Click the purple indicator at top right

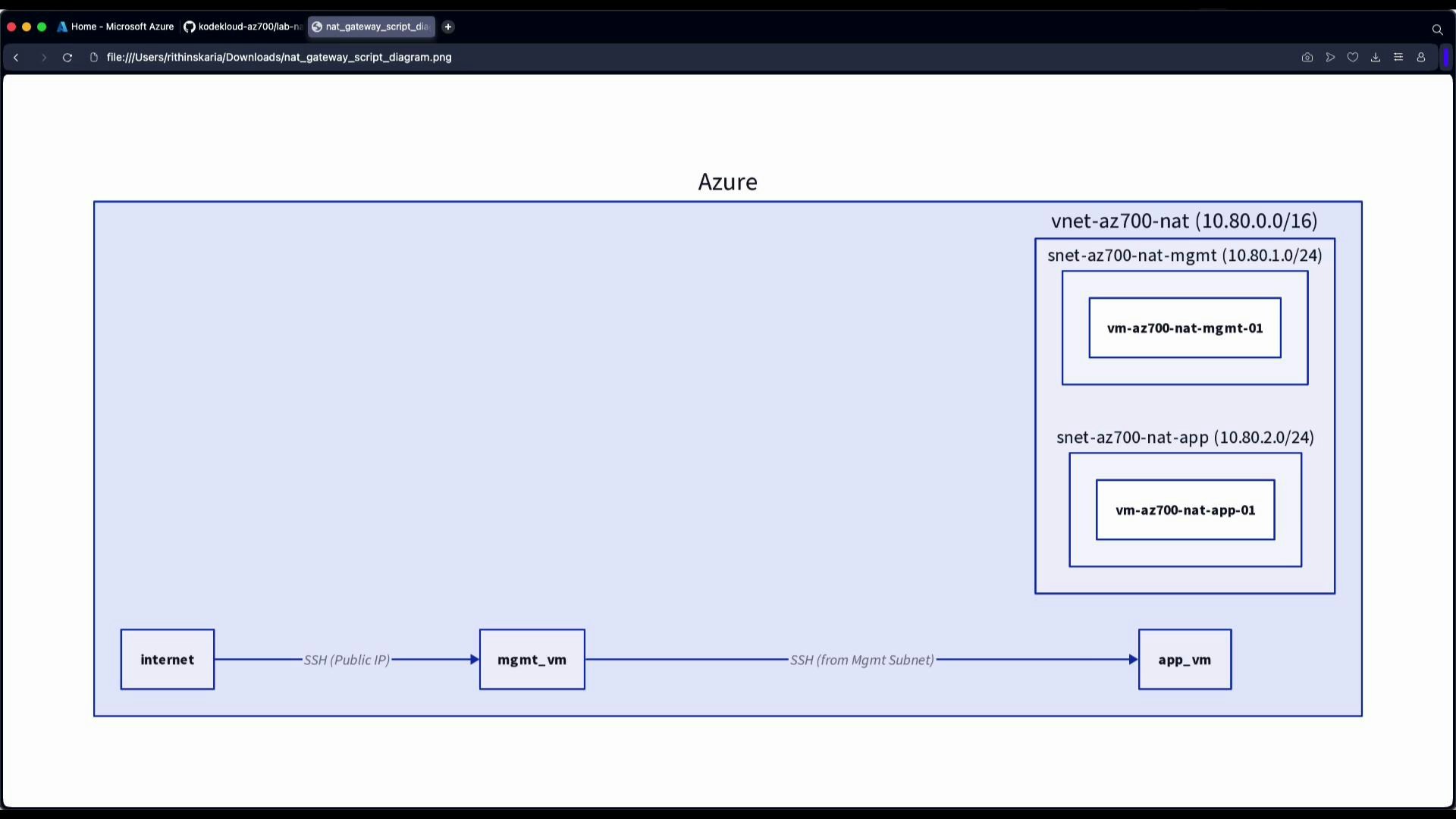coord(1447,57)
